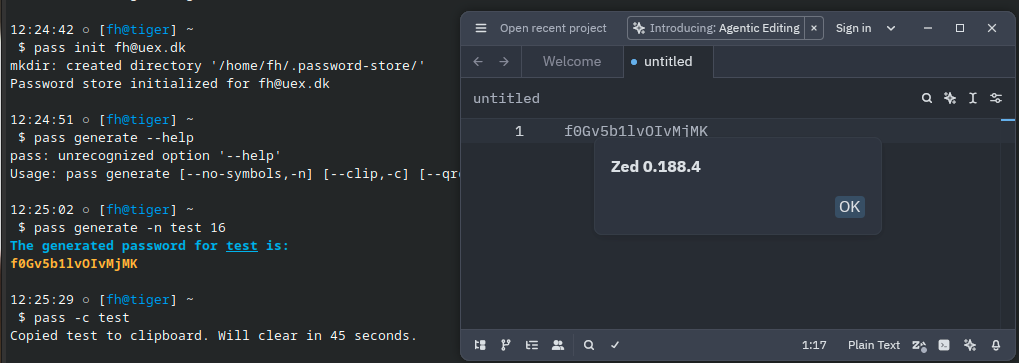Toggle the project panel in status bar

[x=480, y=345]
